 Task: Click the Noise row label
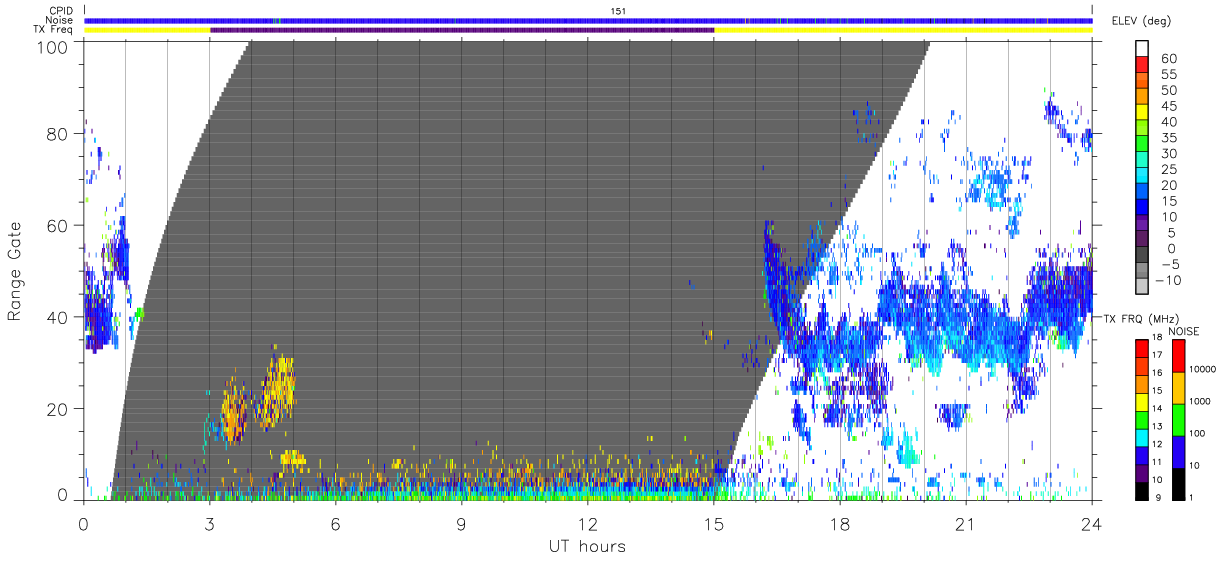tap(60, 20)
